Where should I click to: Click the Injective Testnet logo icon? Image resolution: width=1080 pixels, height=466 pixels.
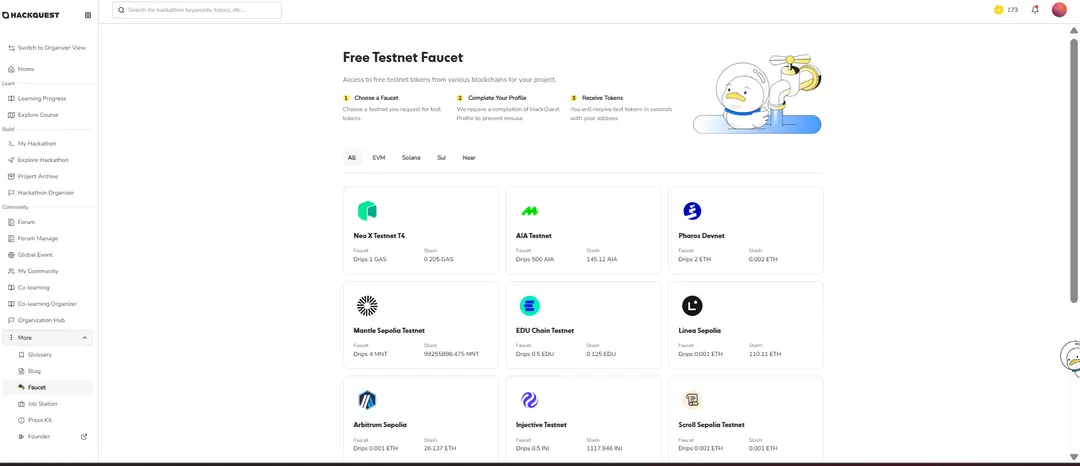coord(529,400)
